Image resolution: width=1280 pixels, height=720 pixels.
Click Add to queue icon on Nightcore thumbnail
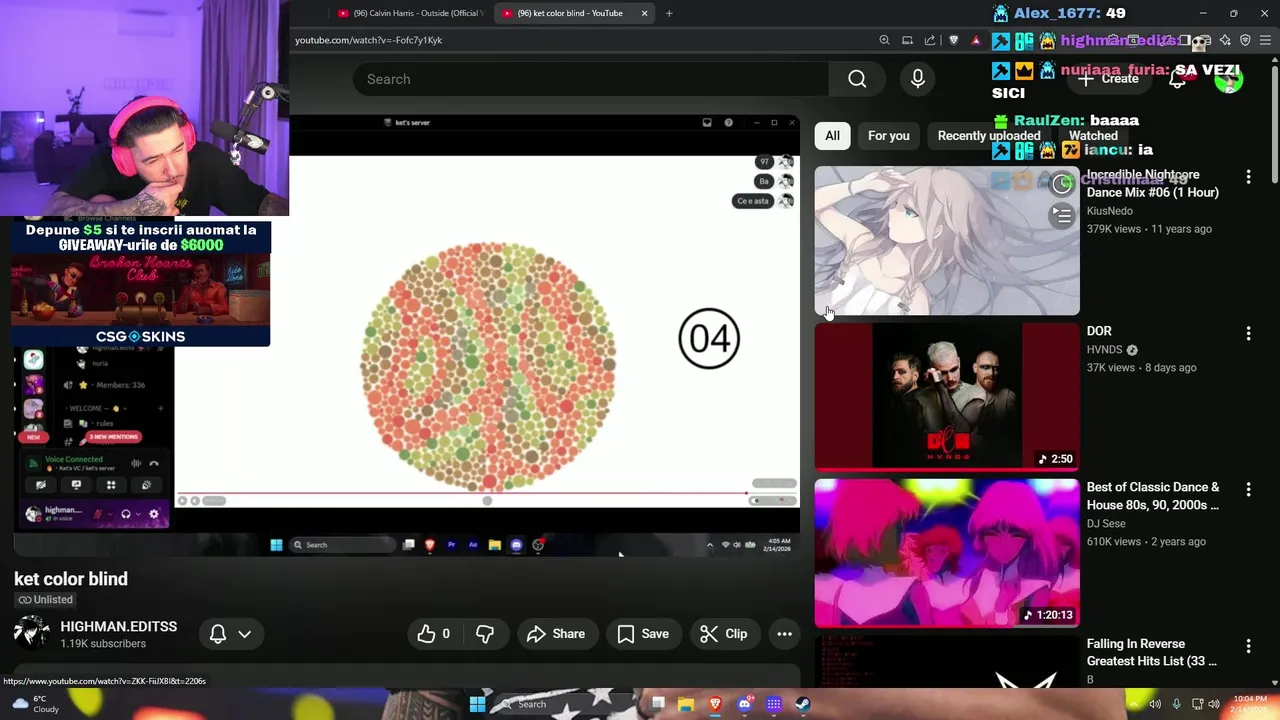(x=1062, y=215)
